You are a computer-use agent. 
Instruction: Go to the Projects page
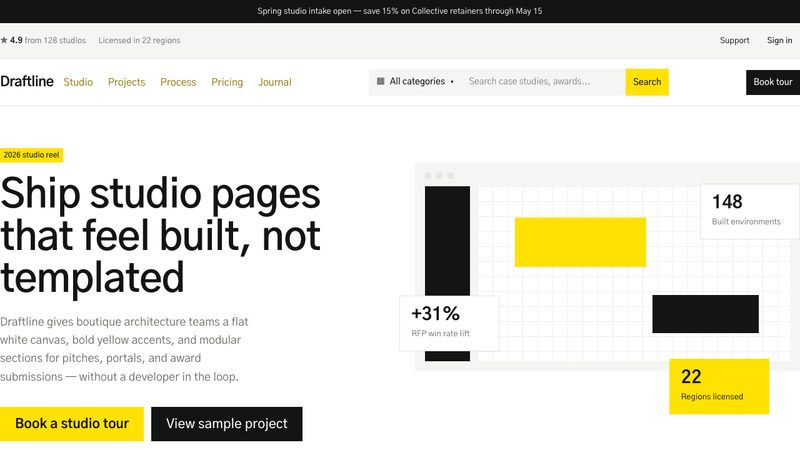[127, 82]
